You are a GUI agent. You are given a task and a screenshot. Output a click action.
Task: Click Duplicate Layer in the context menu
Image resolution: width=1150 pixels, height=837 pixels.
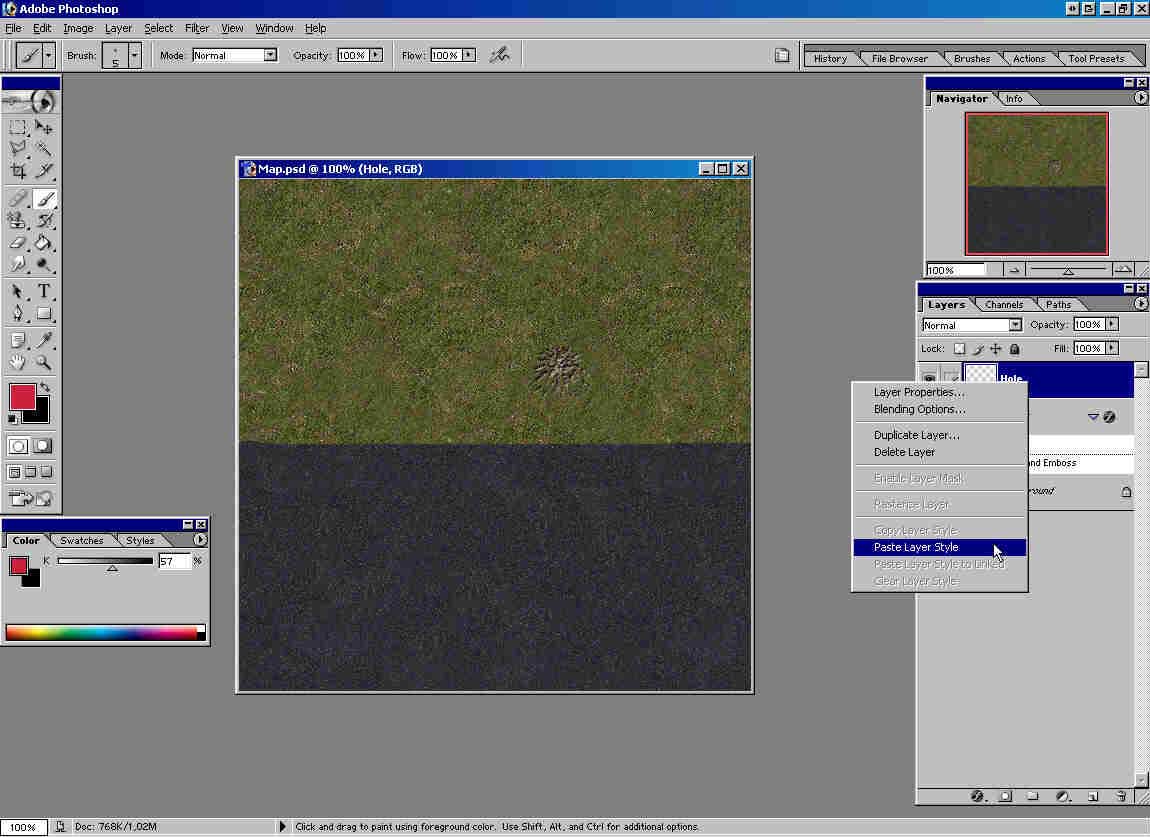point(916,435)
